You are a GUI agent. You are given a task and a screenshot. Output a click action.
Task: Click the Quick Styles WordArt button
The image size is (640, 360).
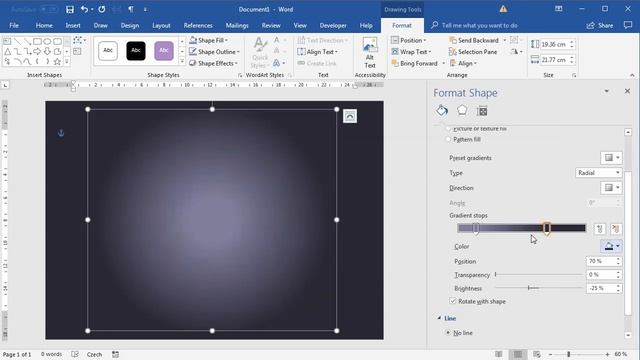tap(260, 53)
